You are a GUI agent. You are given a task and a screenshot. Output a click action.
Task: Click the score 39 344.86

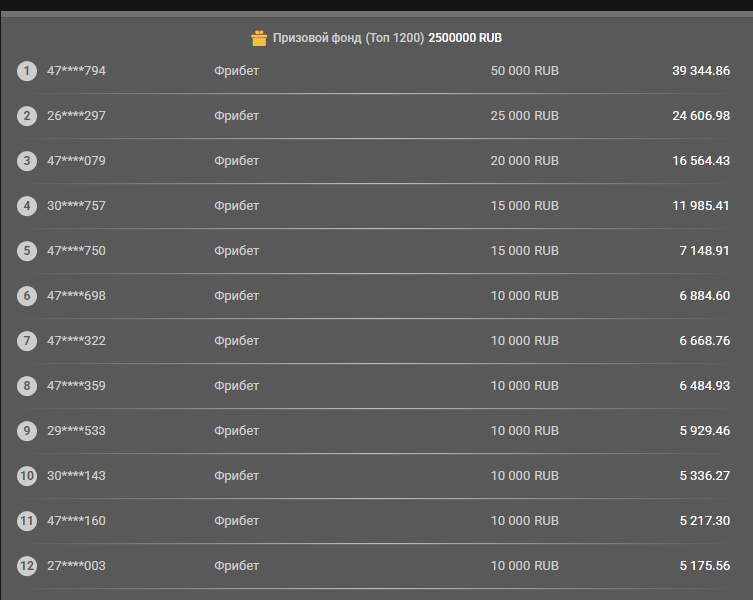[700, 71]
